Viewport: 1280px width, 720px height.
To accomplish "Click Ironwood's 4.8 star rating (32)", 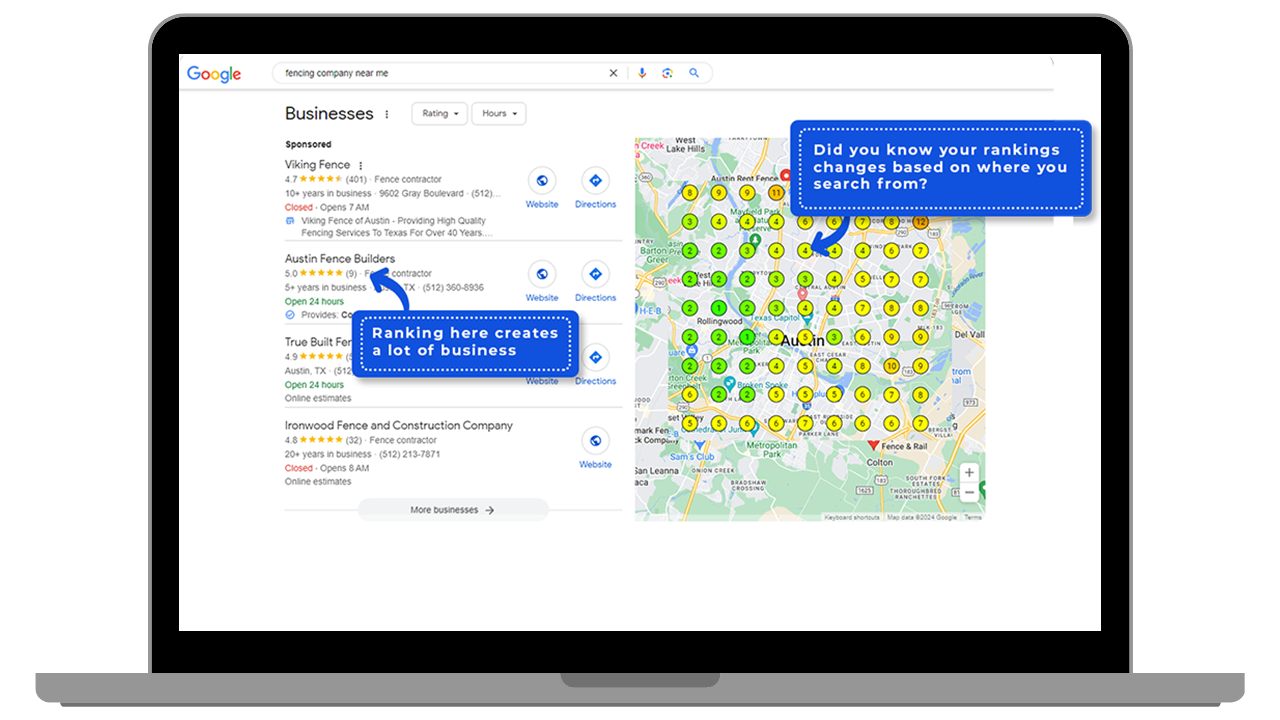I will click(323, 441).
